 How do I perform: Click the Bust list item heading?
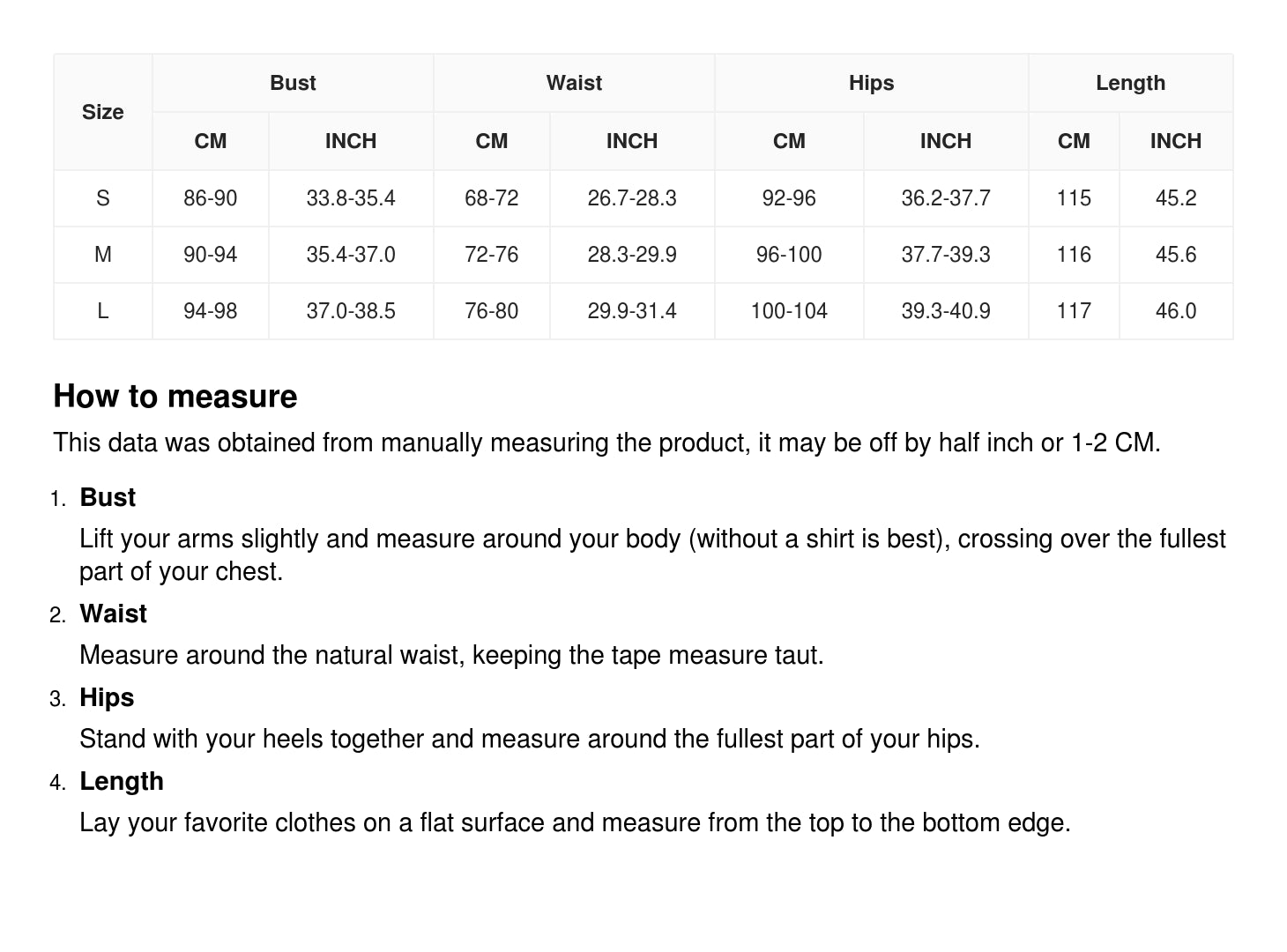pyautogui.click(x=108, y=497)
